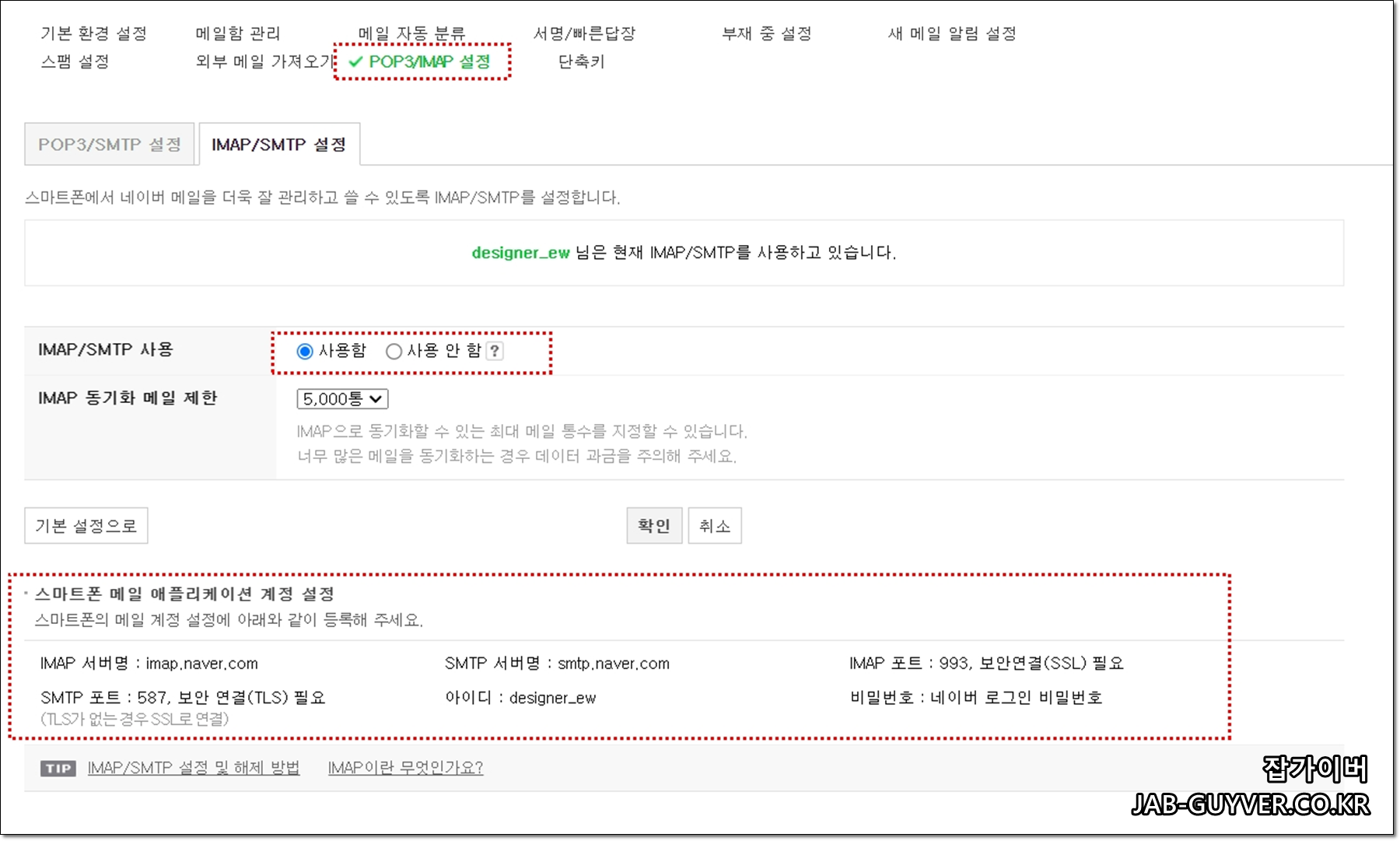Open the IMAP/SMTP 설정 및 해제 방법 link

[193, 768]
